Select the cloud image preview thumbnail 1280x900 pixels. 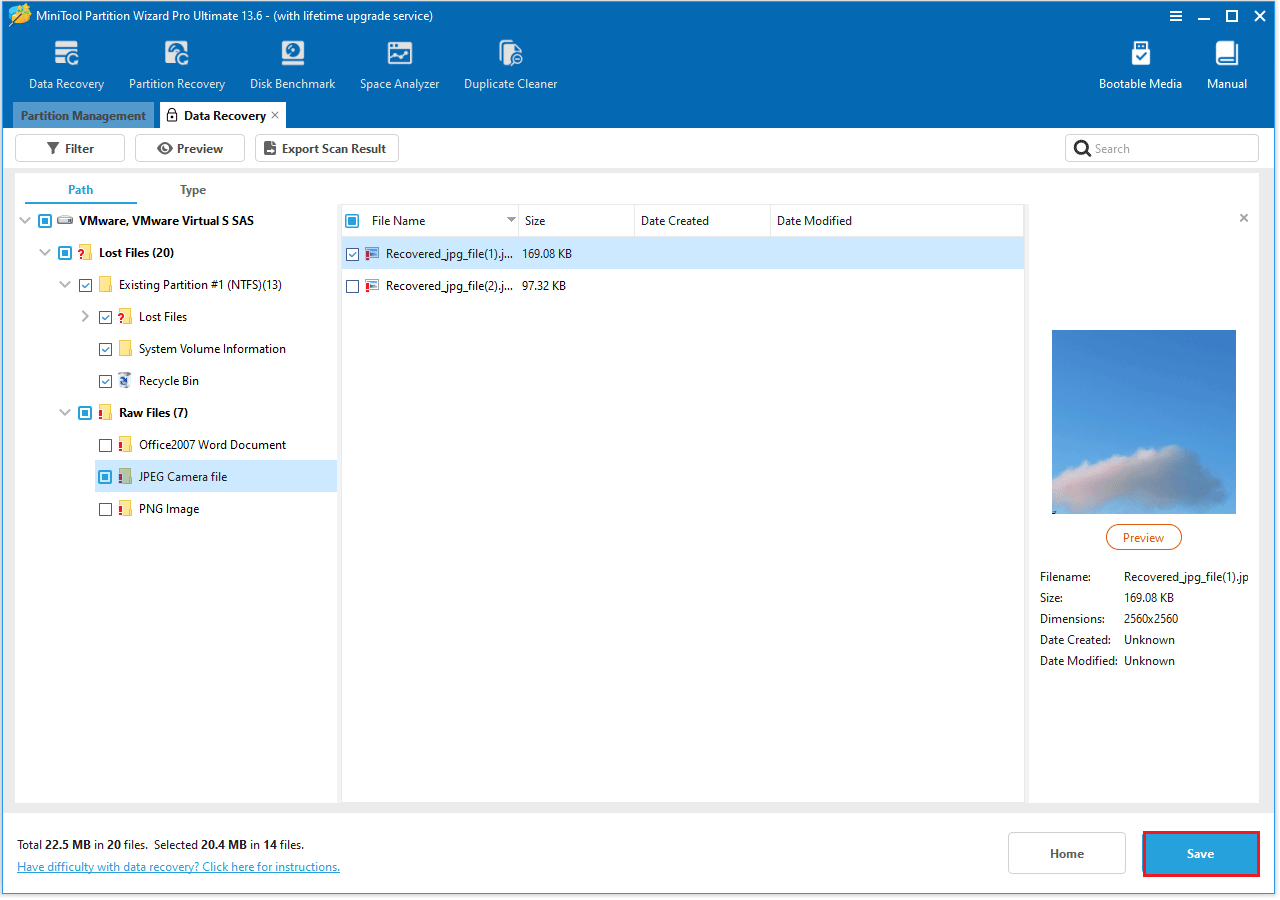tap(1143, 421)
